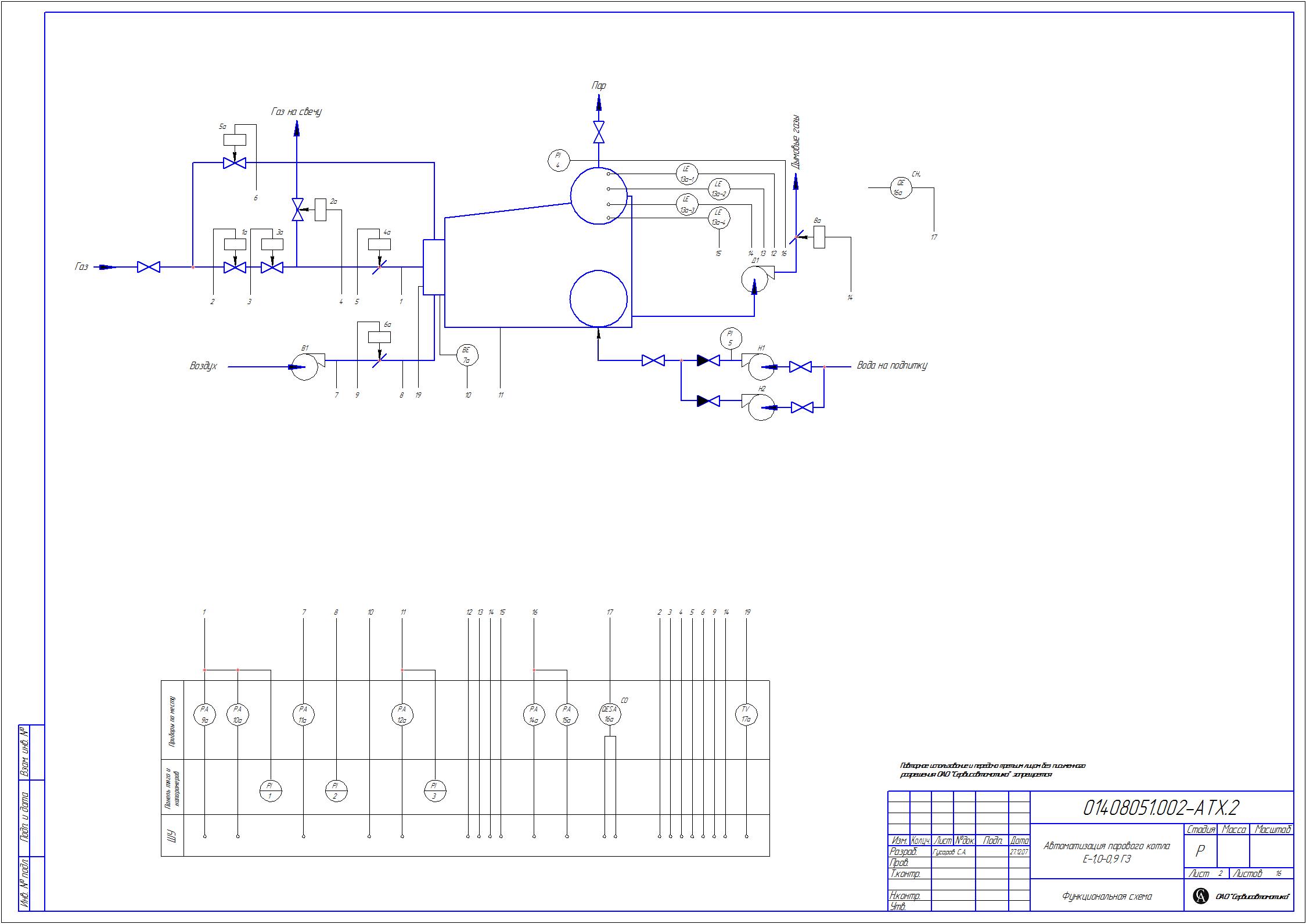Click the burner rectangle on boiler front
Viewport: 1306px width, 924px height.
coord(434,267)
